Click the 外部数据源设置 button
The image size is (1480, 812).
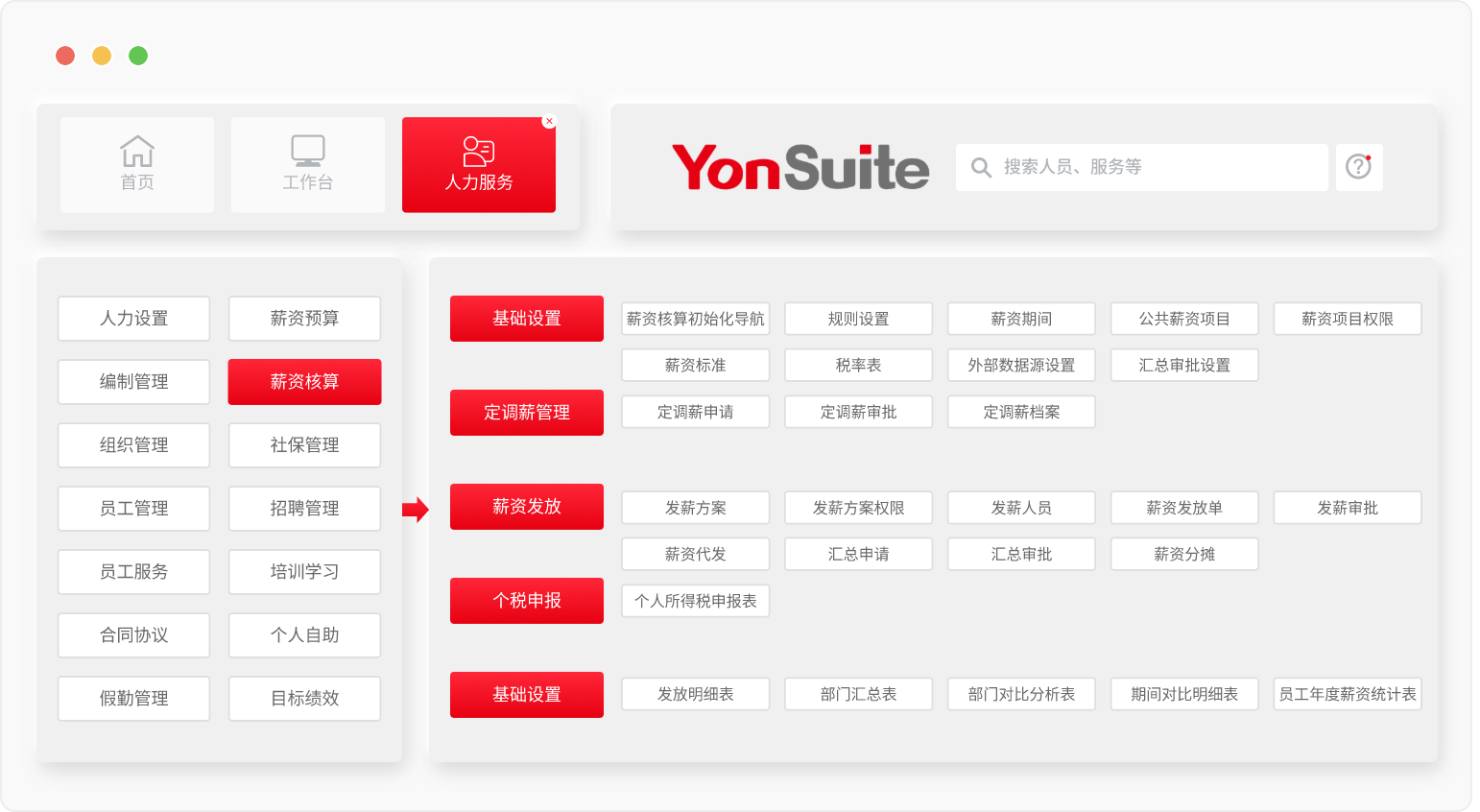1021,365
